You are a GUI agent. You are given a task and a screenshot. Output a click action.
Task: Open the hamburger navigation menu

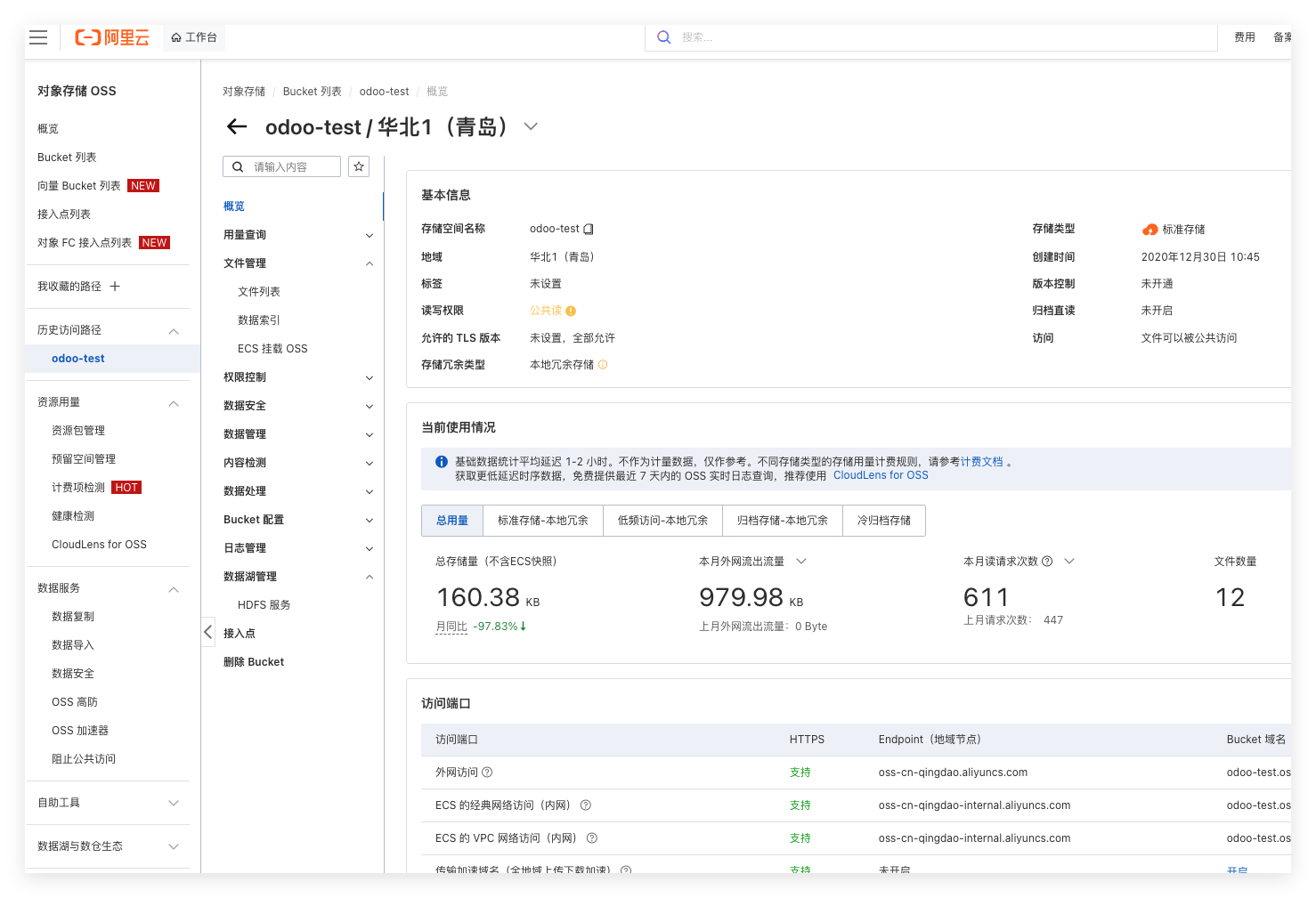[x=38, y=37]
